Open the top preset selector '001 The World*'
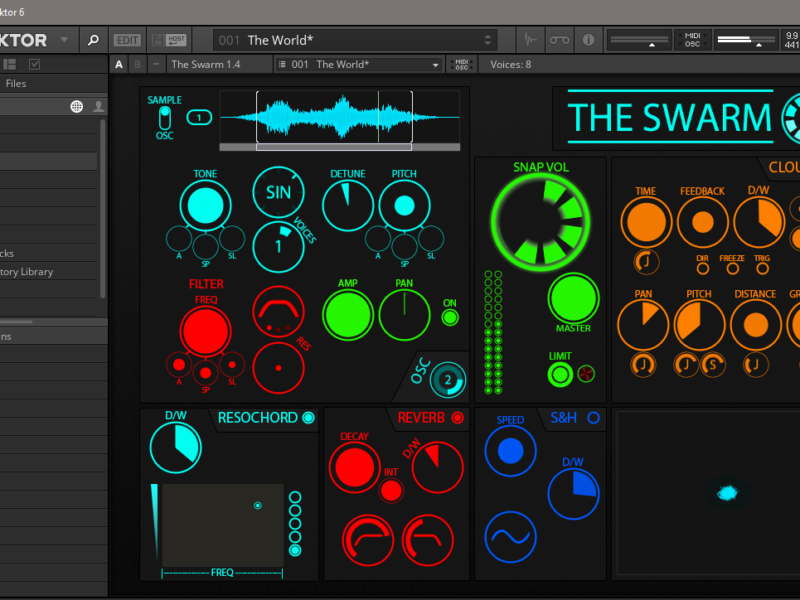The image size is (800, 600). pos(356,40)
